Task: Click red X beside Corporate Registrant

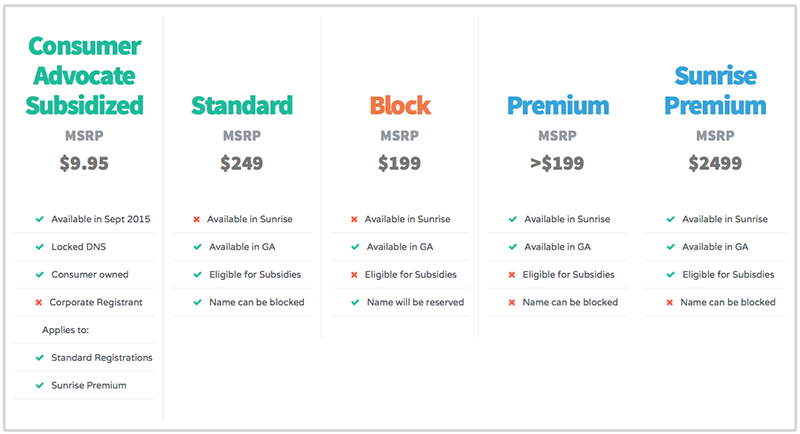Action: tap(38, 302)
